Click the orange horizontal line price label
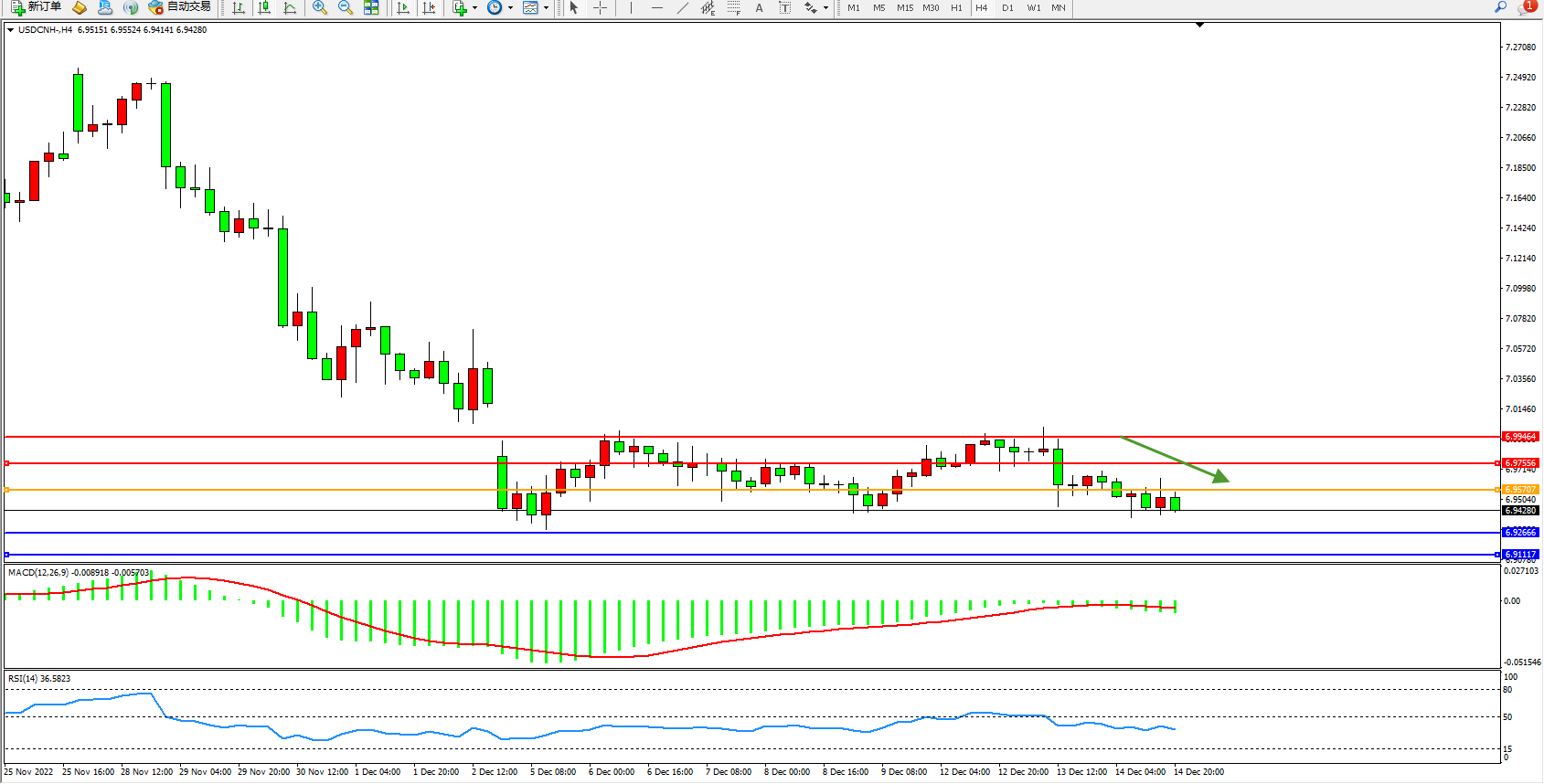Screen dimensions: 1544x784 point(1521,490)
